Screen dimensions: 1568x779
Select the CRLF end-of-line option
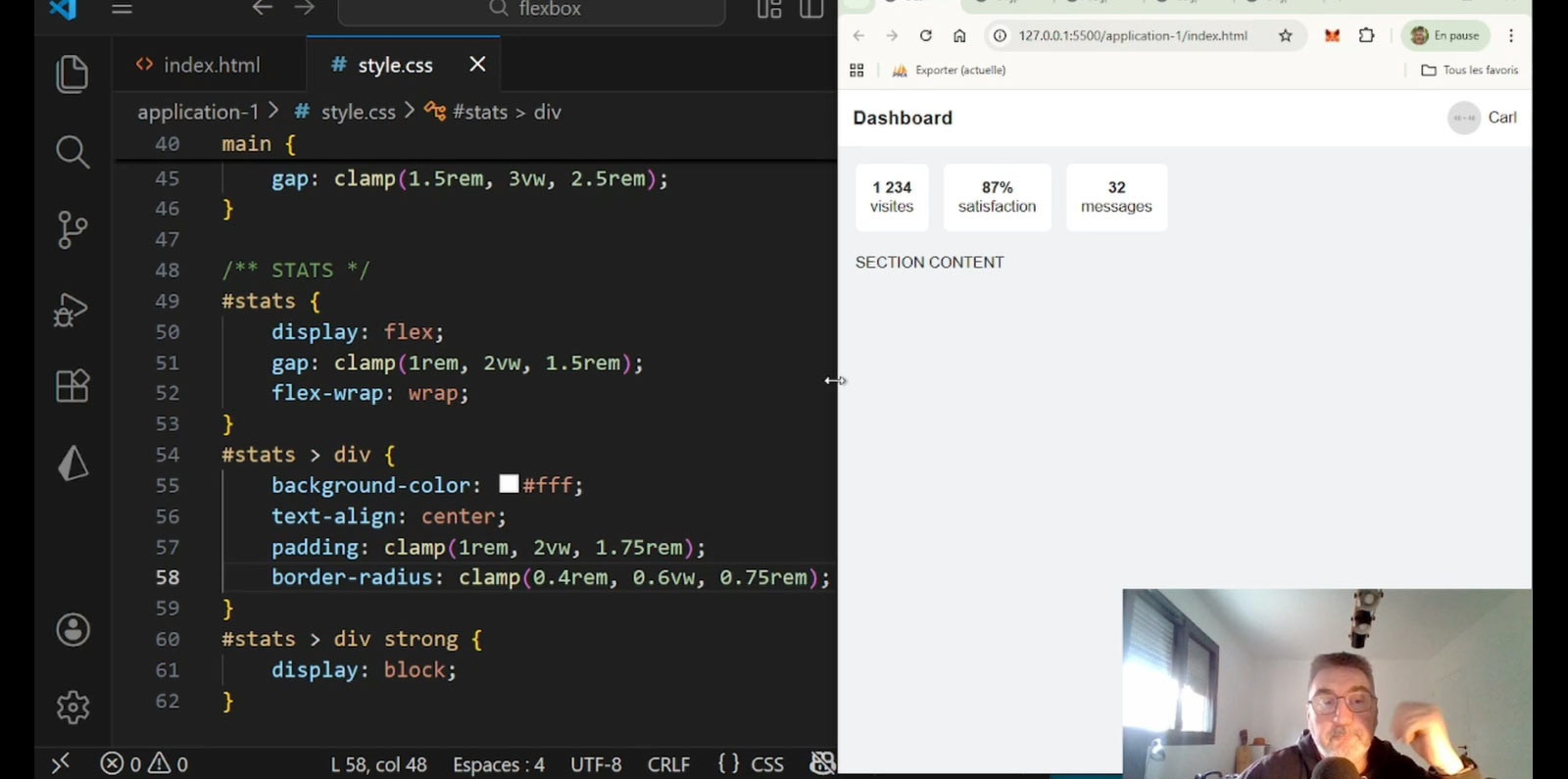[x=668, y=764]
